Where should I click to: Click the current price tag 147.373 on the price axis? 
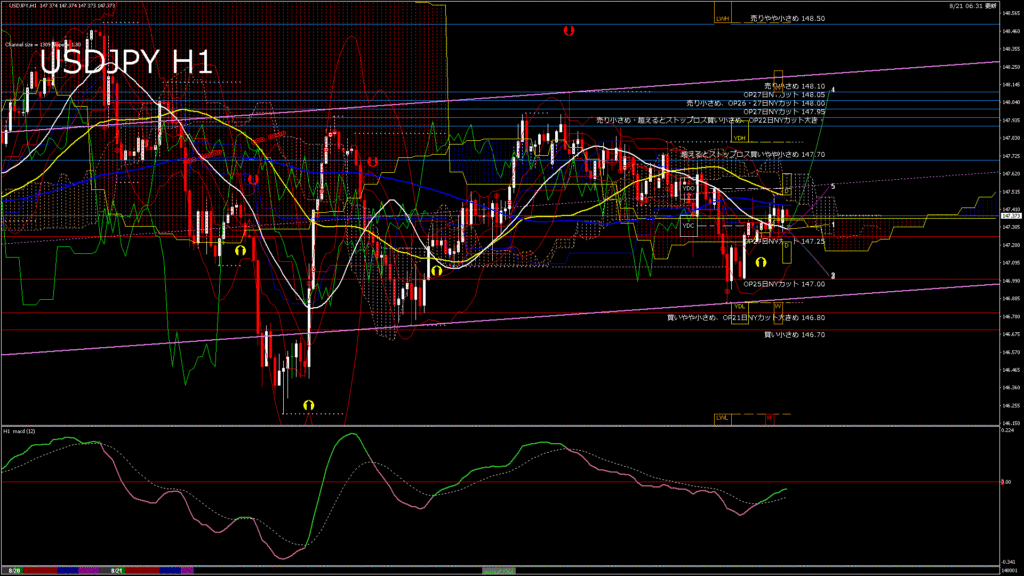pyautogui.click(x=1010, y=215)
